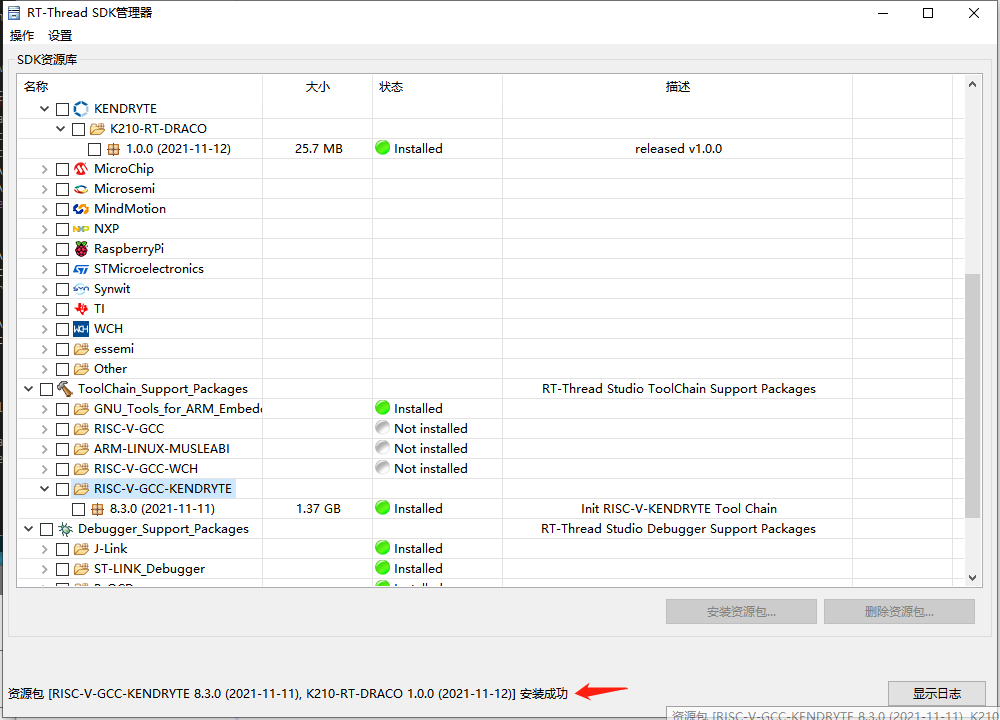The width and height of the screenshot is (1000, 720).
Task: Click the GNU_Tools_for_ARM folder icon
Action: (81, 409)
